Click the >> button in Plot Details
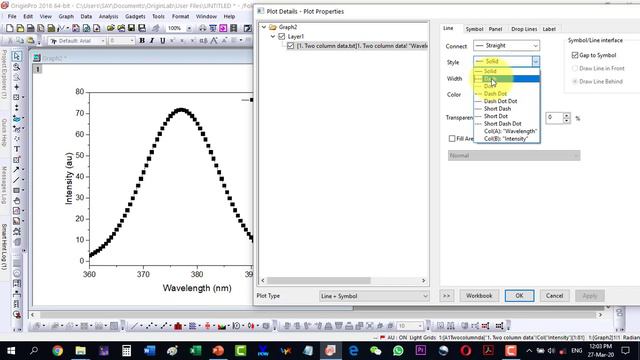 [446, 296]
